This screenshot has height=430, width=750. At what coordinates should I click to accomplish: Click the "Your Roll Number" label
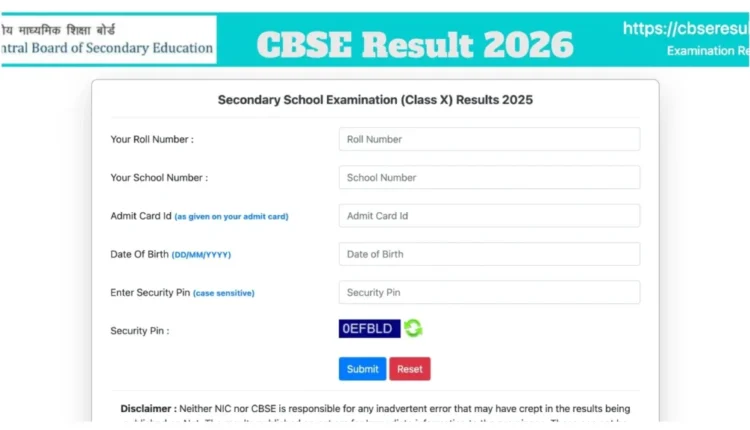coord(152,139)
